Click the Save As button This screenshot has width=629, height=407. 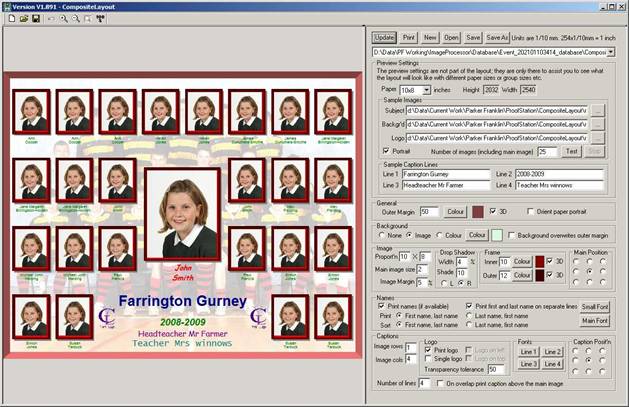[499, 37]
